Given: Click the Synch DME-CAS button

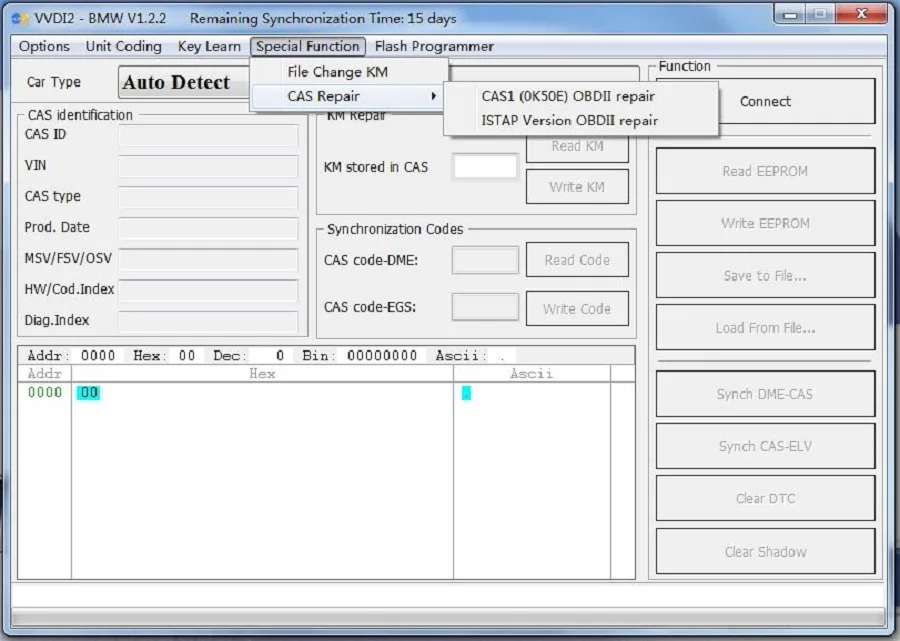Looking at the screenshot, I should [x=765, y=394].
